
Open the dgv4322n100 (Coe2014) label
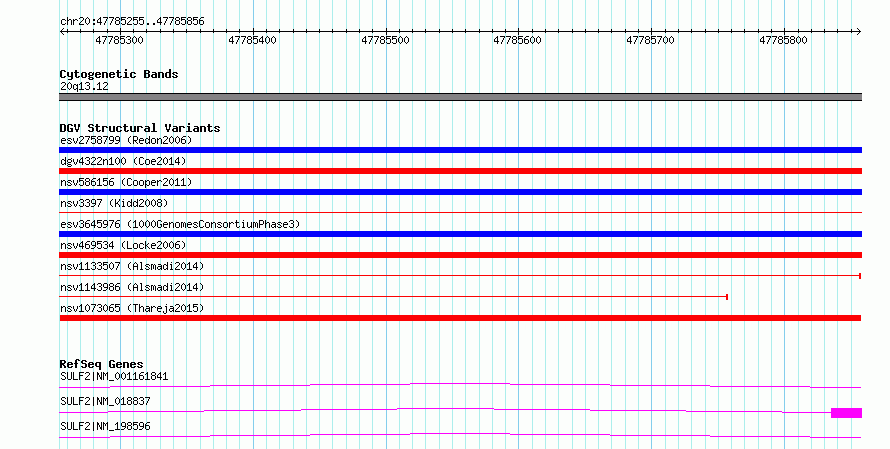click(123, 161)
